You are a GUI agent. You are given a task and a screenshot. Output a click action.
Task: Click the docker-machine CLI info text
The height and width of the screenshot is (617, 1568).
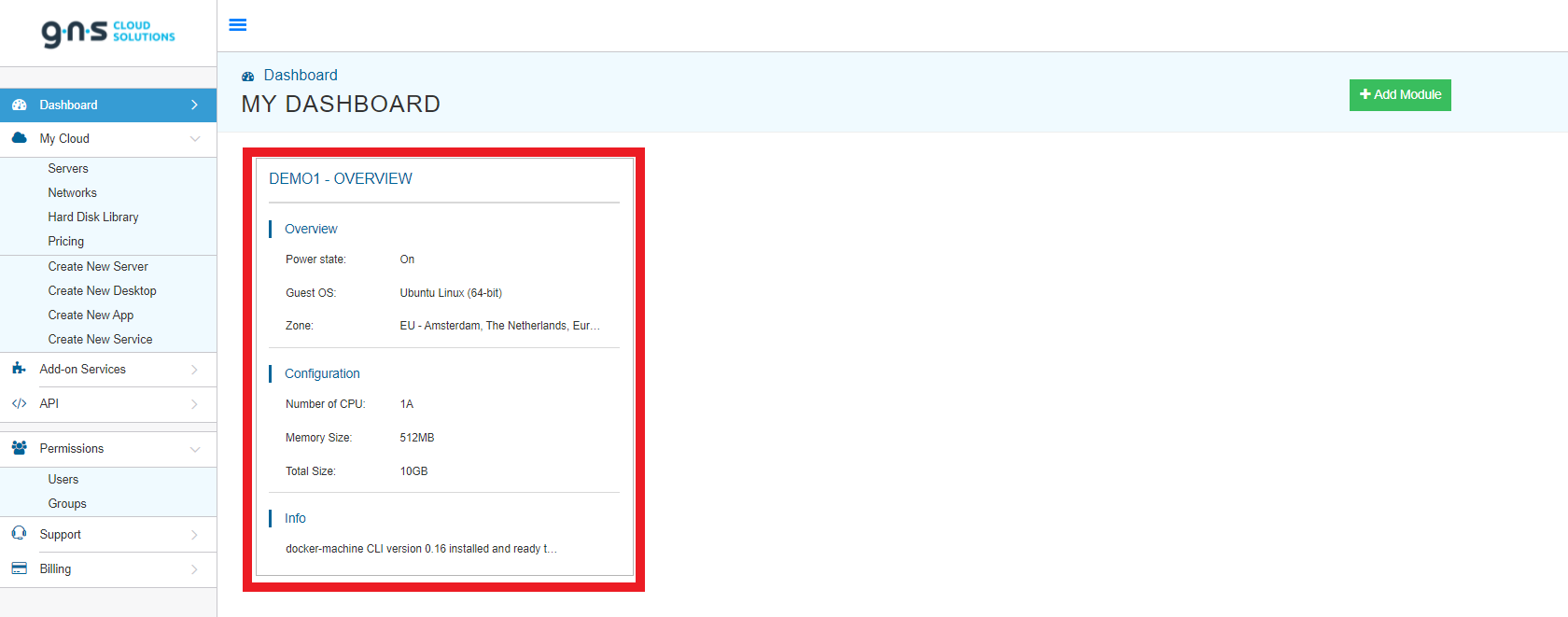[421, 549]
